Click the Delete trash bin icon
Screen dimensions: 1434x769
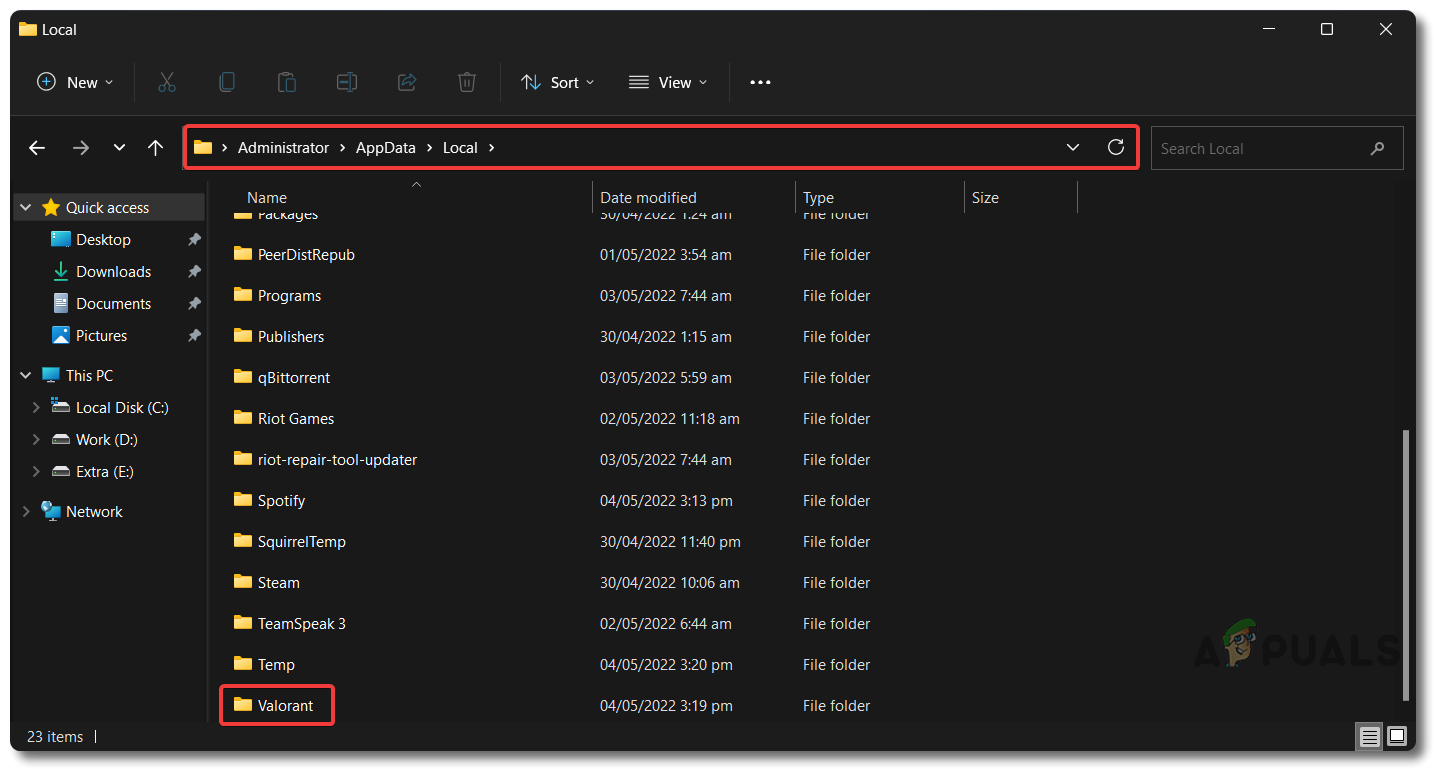tap(467, 82)
